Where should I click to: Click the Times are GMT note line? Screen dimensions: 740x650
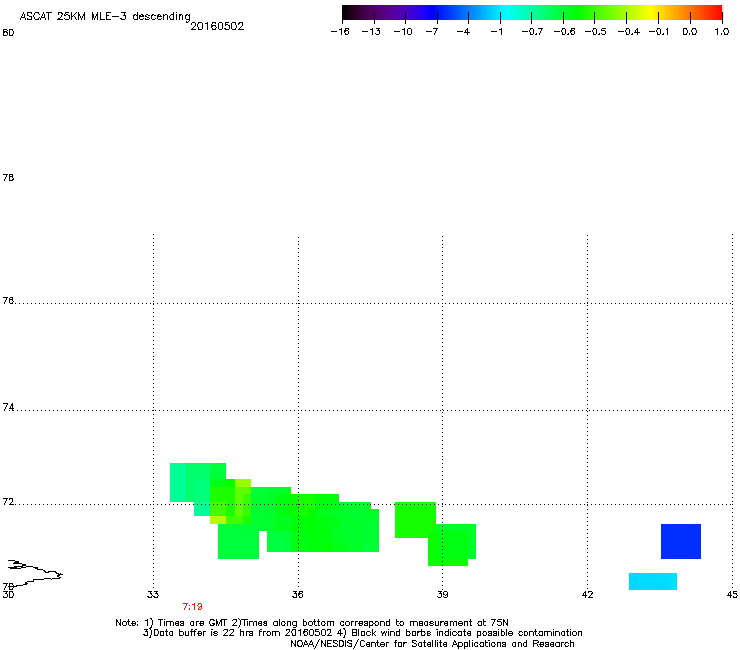coord(311,623)
